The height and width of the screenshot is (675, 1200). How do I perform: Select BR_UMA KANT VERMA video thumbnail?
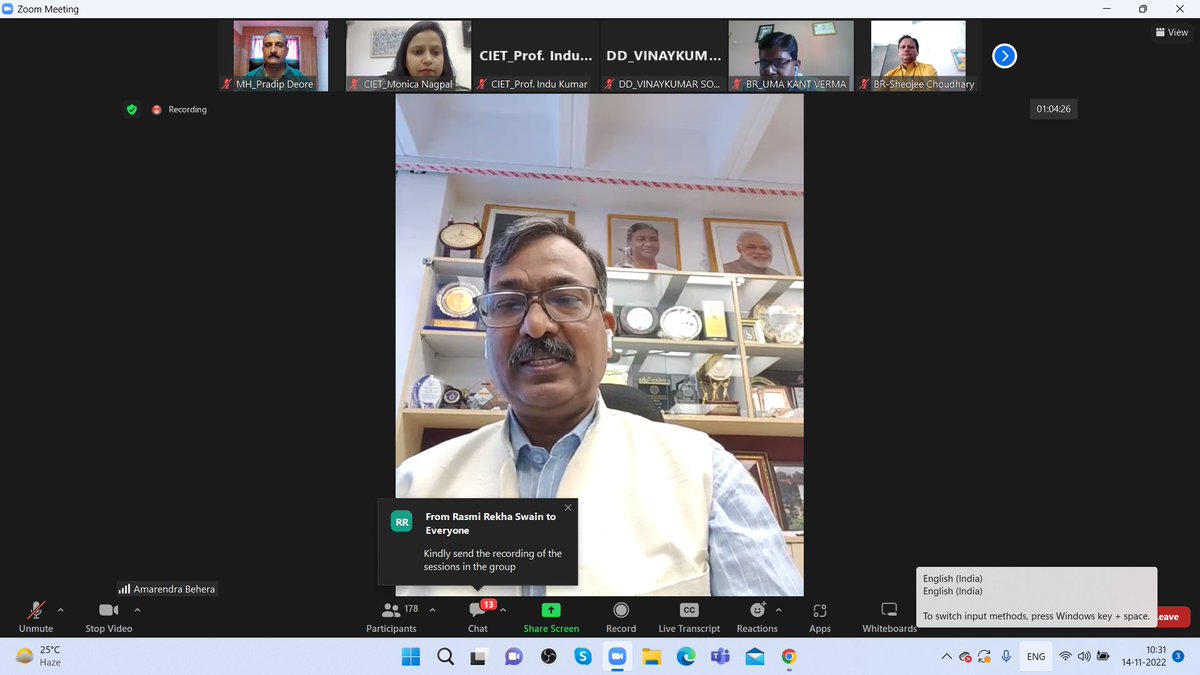coord(790,56)
